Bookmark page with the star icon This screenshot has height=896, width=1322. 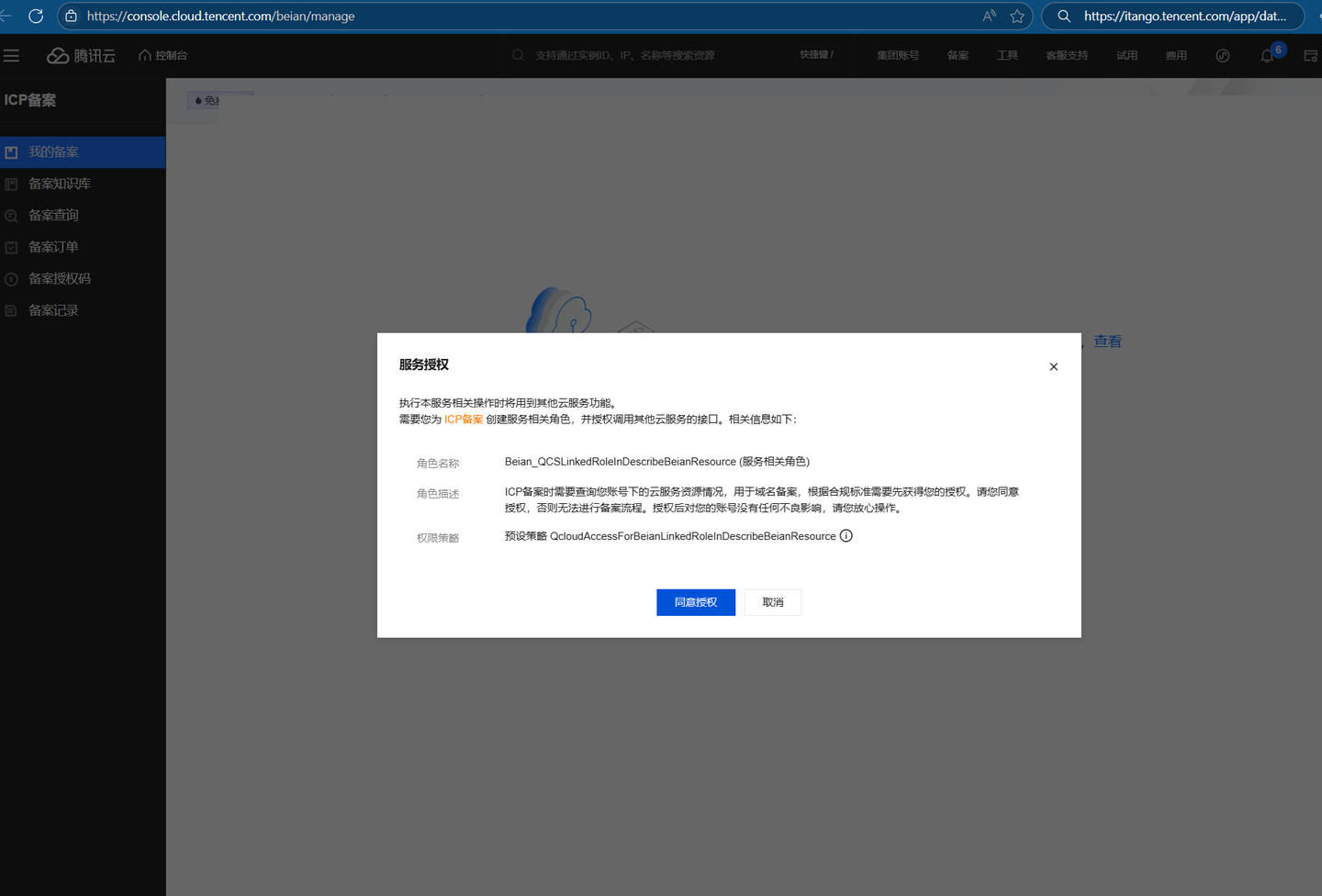pyautogui.click(x=1017, y=17)
